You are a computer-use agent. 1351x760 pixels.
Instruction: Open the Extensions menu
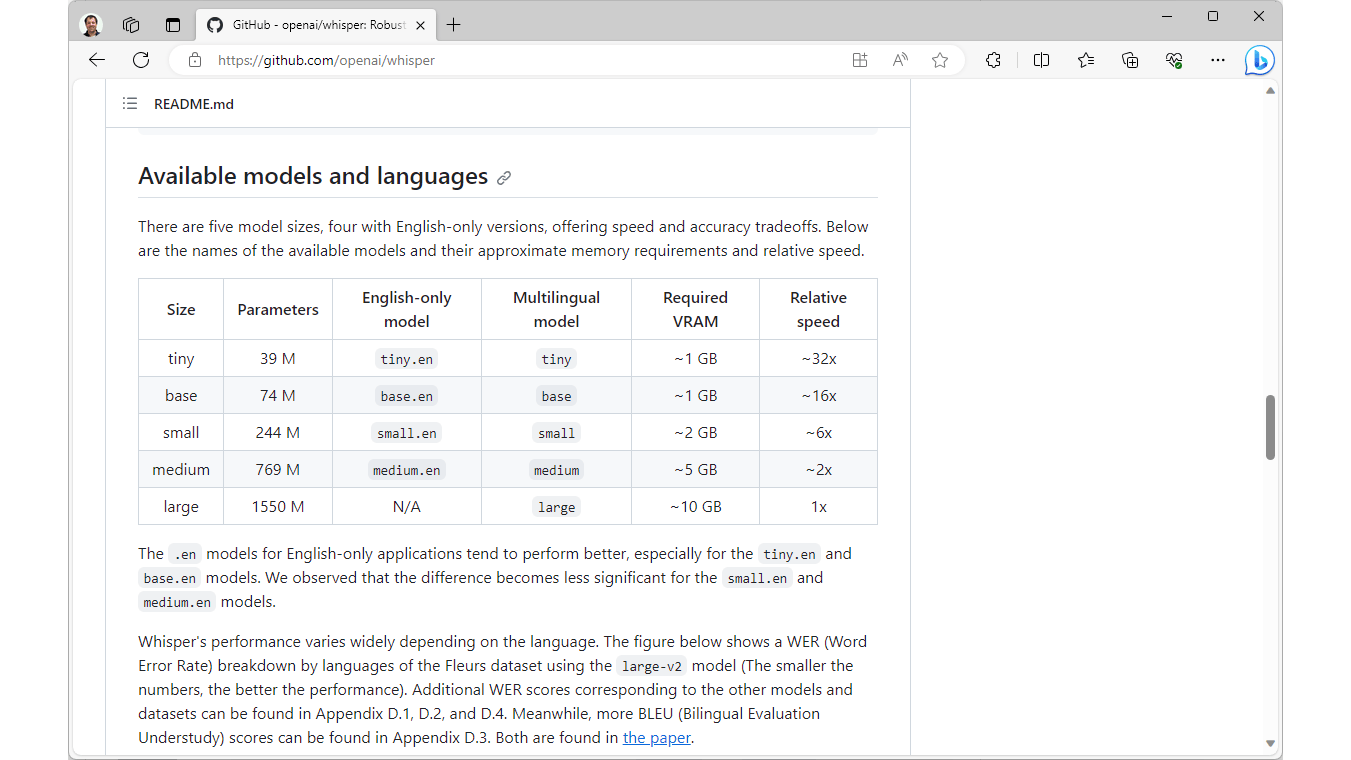pos(993,60)
